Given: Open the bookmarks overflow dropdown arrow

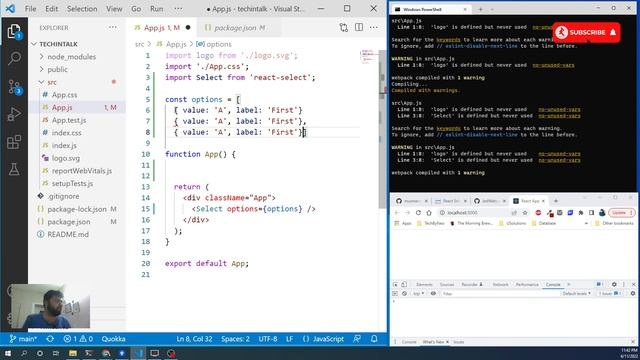Looking at the screenshot, I should point(586,223).
